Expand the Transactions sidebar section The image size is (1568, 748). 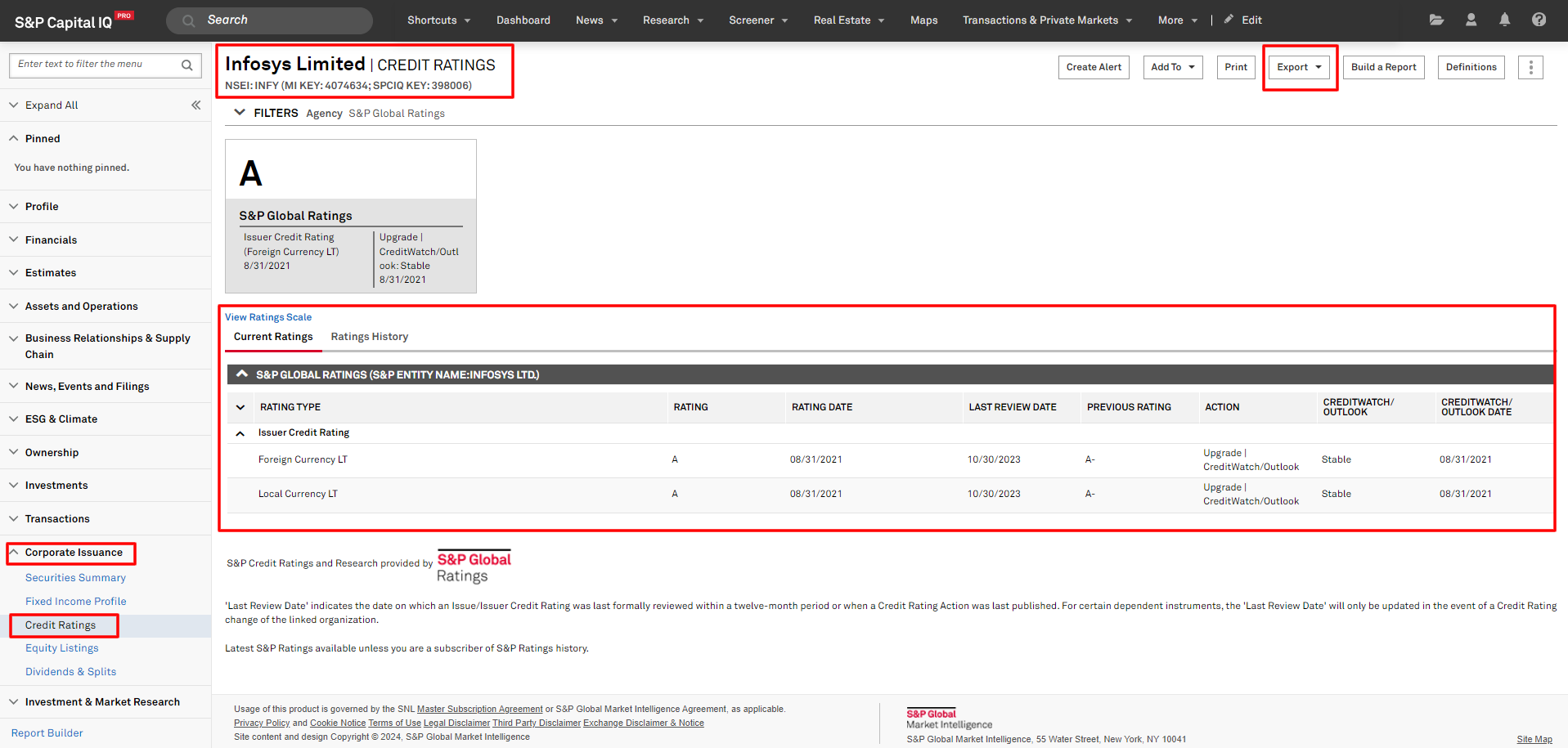pyautogui.click(x=57, y=518)
